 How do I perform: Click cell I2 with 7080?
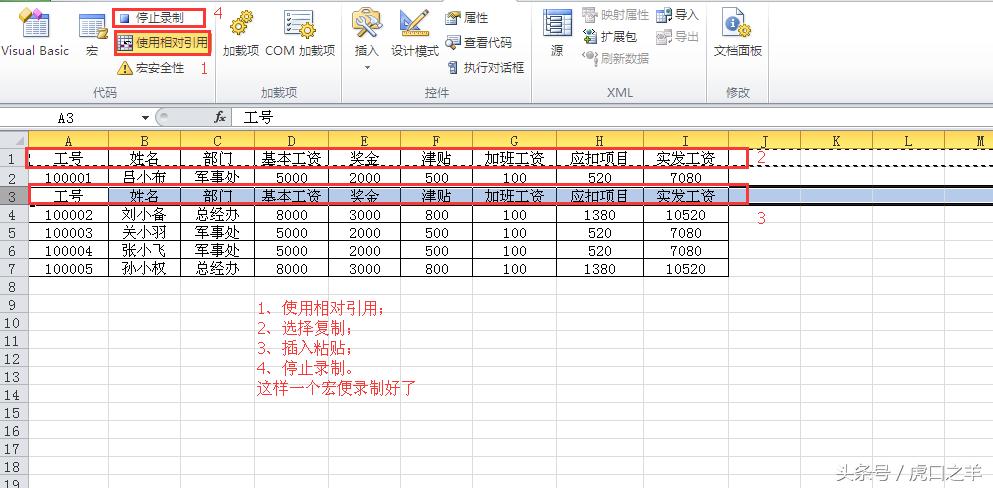tap(686, 178)
